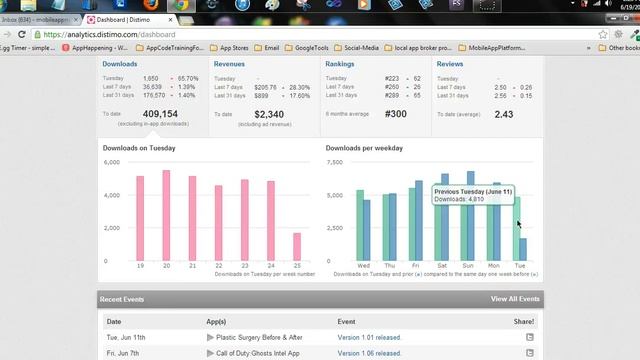Select the Reviews metrics panel
The image size is (640, 360).
point(487,96)
